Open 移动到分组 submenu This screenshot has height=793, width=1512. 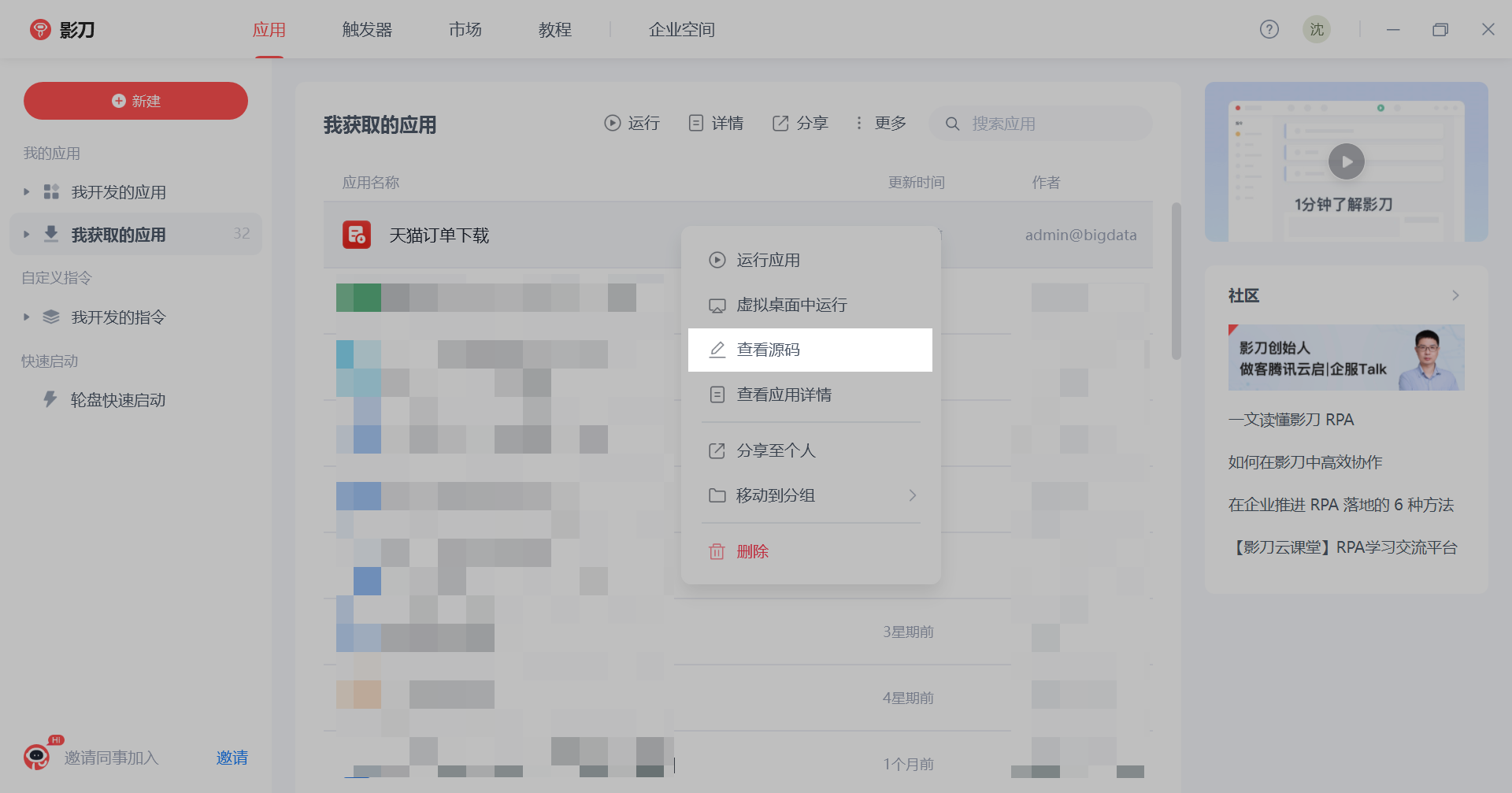(810, 495)
